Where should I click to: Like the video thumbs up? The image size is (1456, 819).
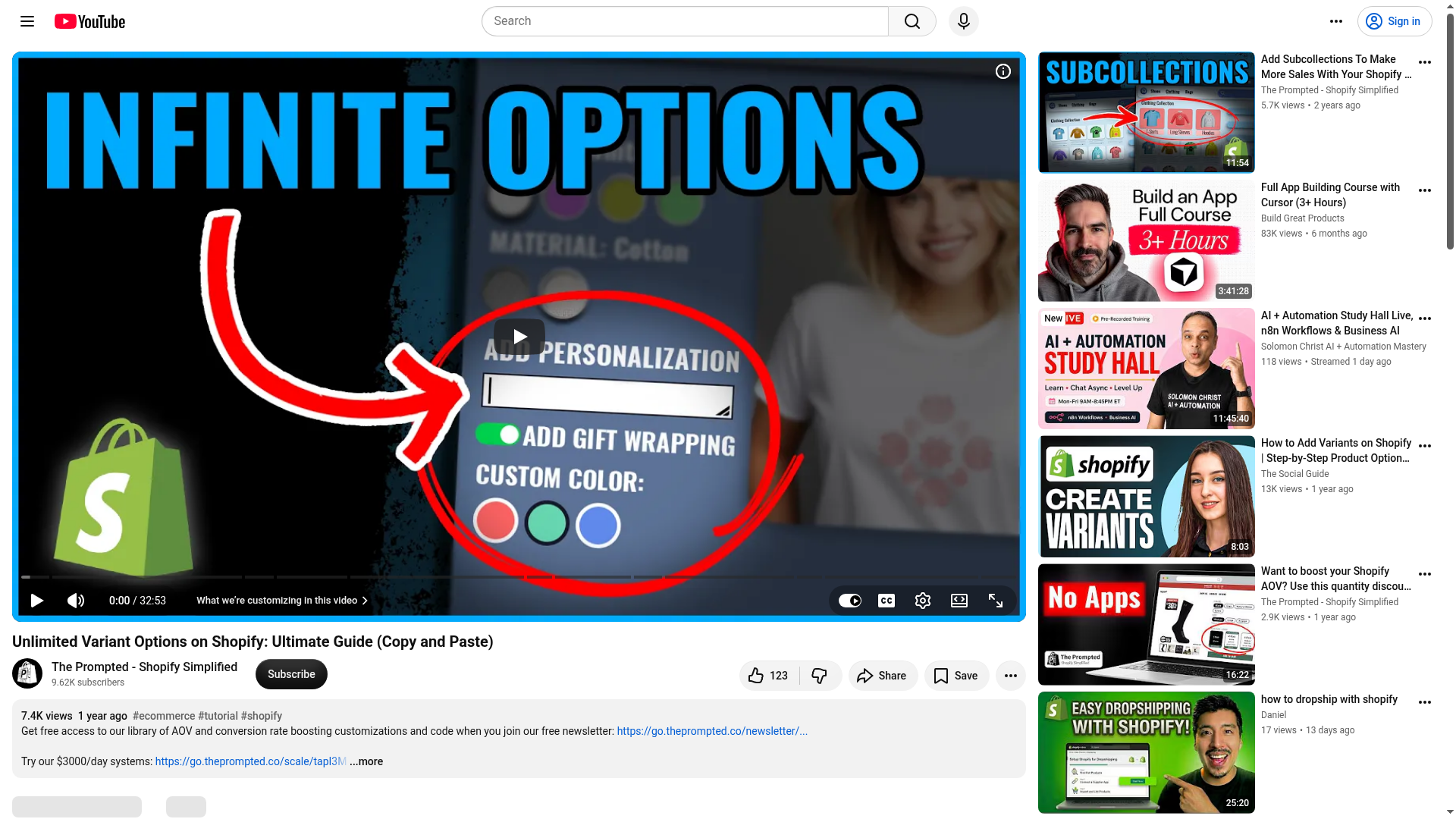pyautogui.click(x=768, y=676)
